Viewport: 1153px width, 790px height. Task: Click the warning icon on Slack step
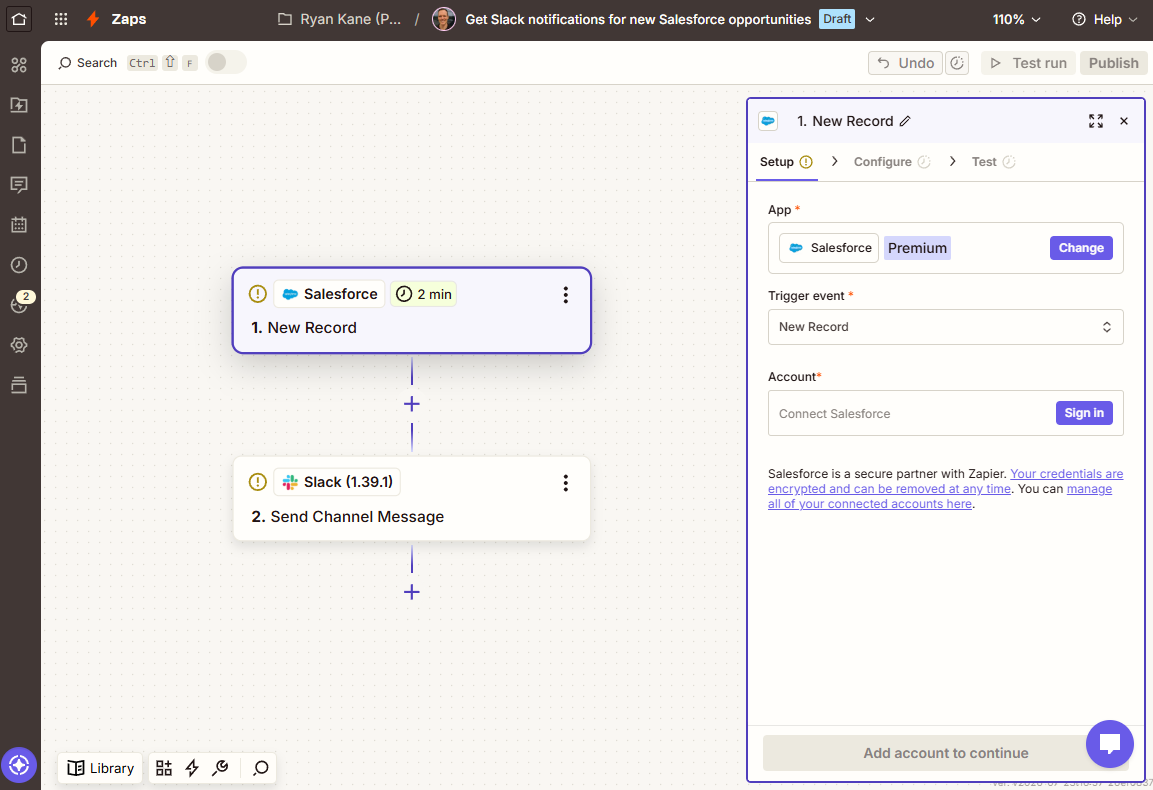[257, 482]
